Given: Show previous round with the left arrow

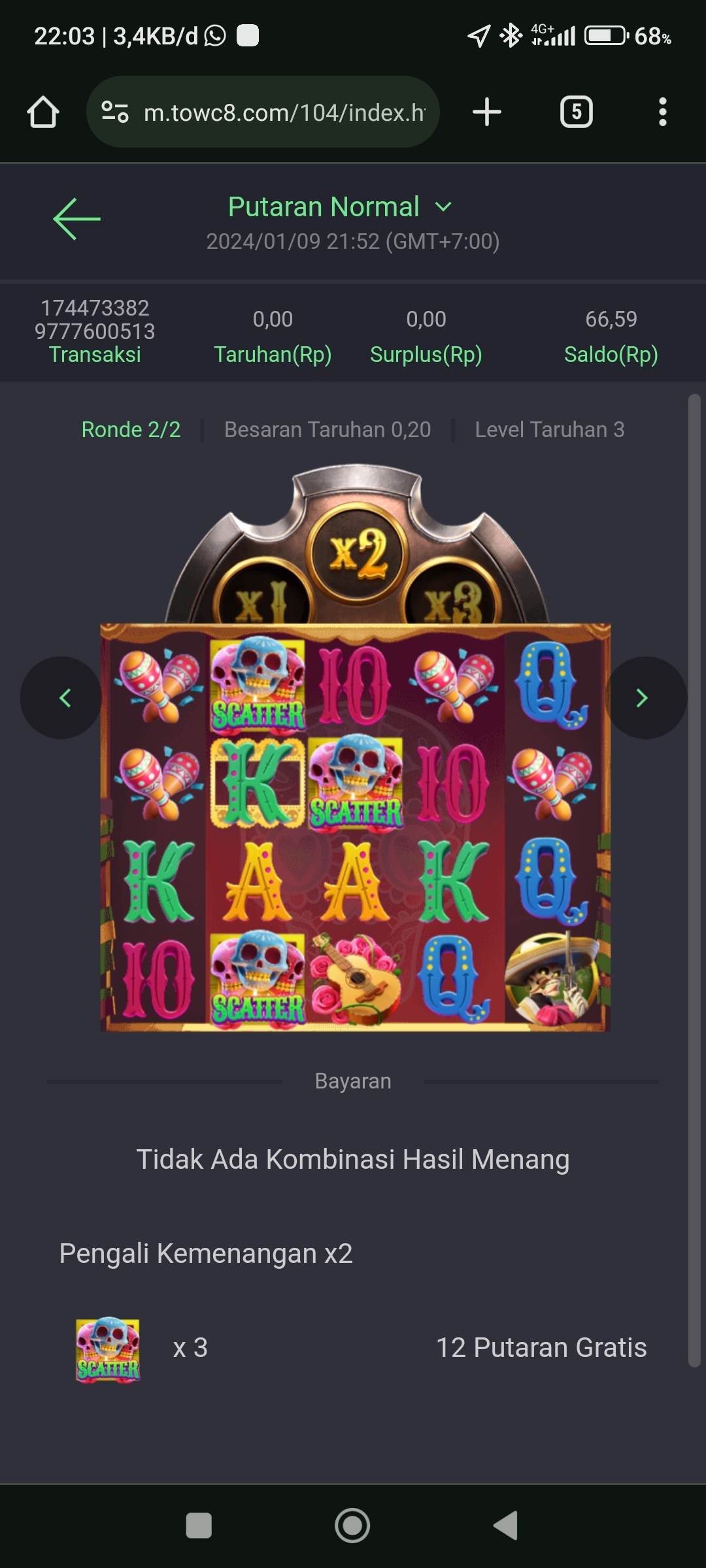Looking at the screenshot, I should (61, 698).
